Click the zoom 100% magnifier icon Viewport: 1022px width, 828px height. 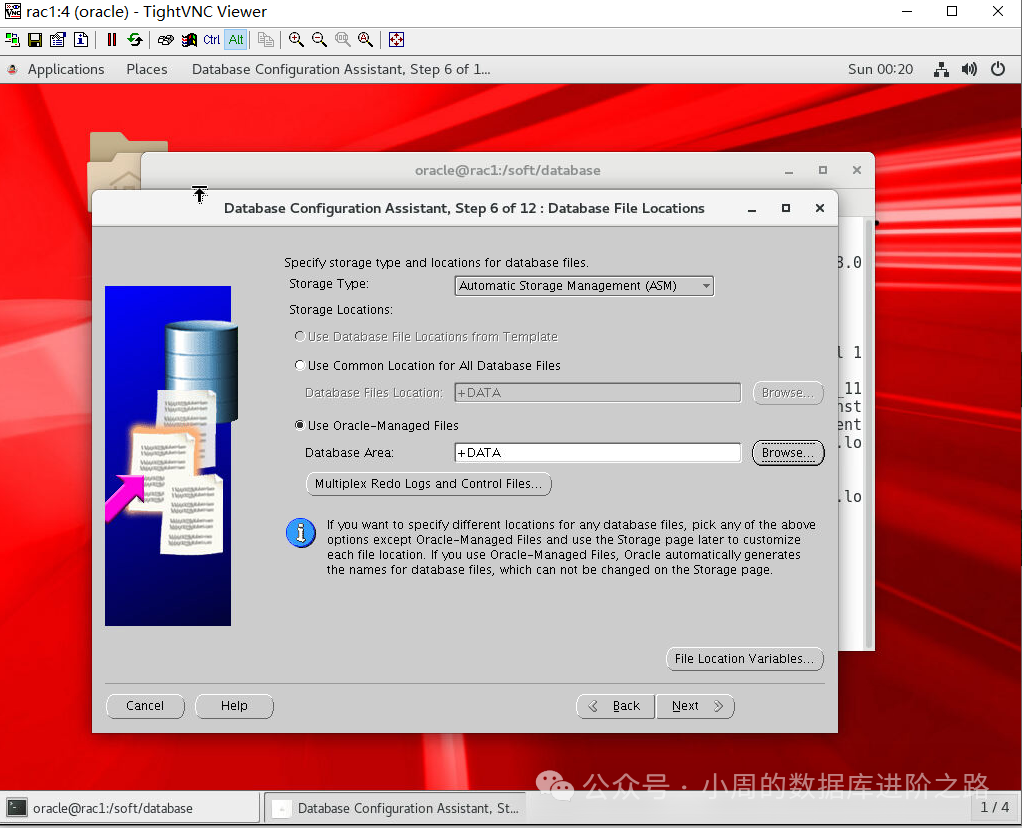pyautogui.click(x=342, y=40)
